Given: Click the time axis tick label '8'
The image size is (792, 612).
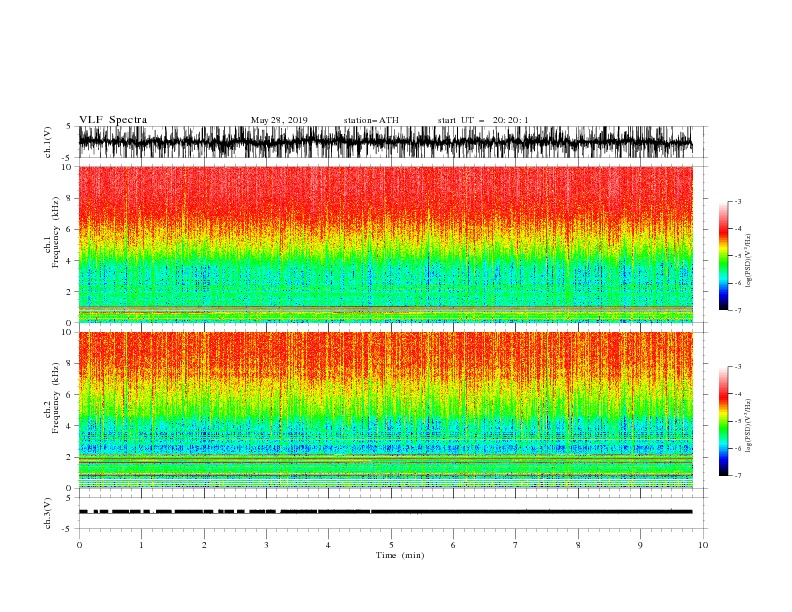Looking at the screenshot, I should coord(578,545).
